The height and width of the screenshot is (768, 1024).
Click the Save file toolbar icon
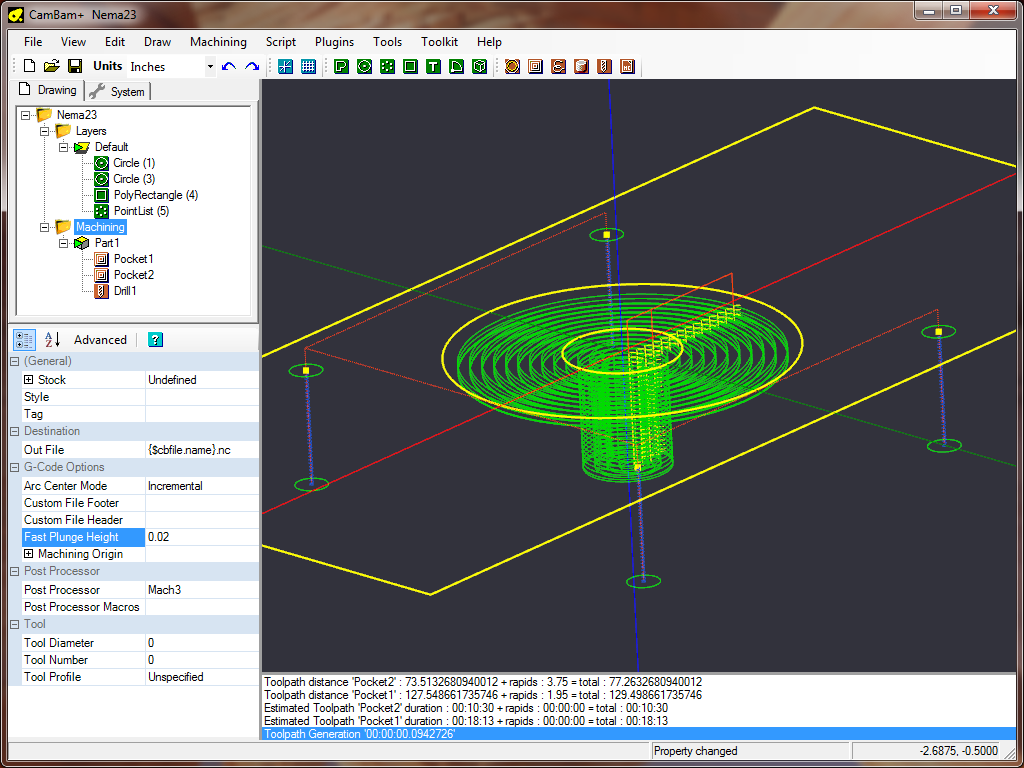[74, 67]
